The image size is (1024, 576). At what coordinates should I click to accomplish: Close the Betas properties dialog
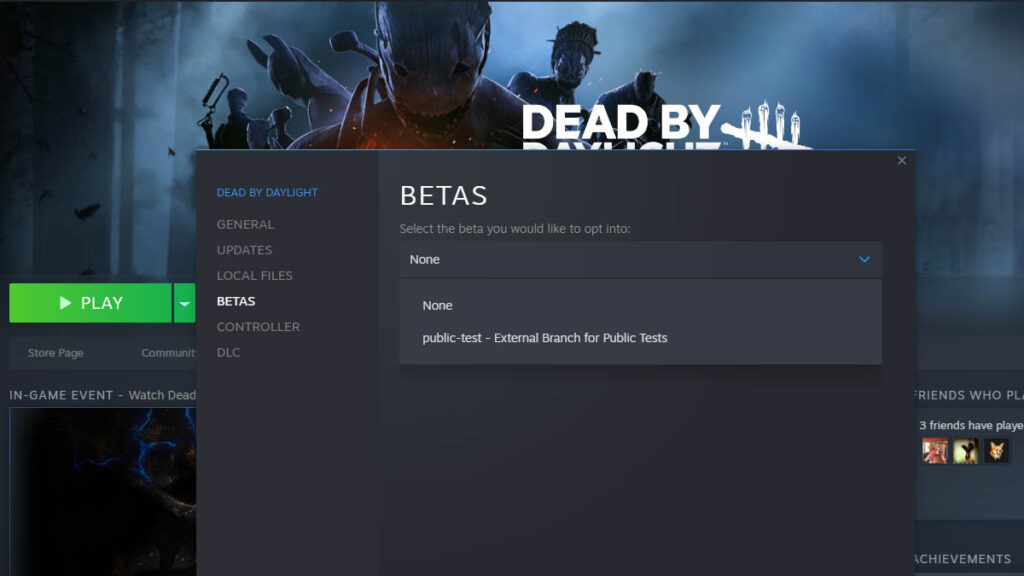tap(901, 161)
